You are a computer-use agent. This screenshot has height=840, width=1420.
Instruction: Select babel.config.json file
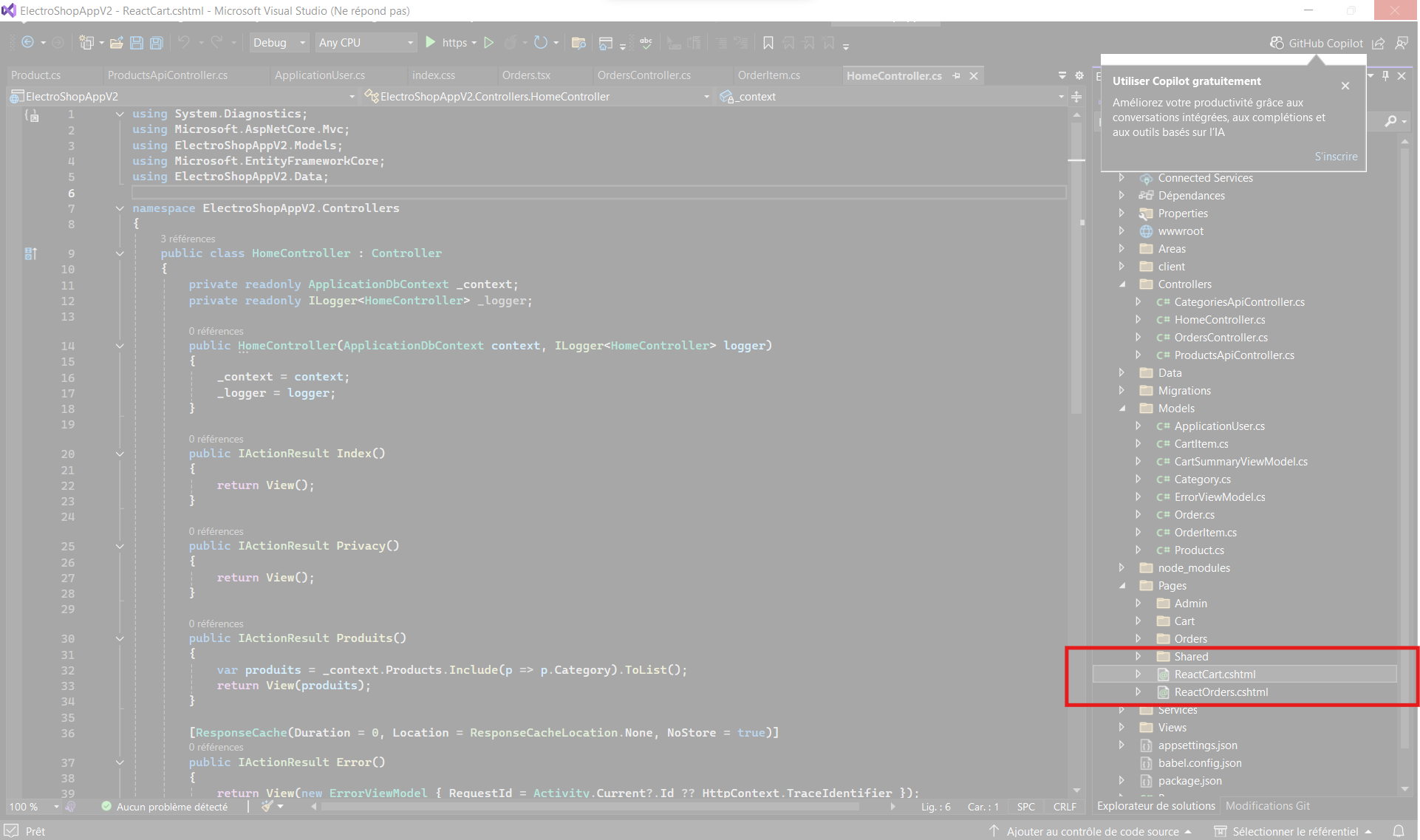point(1200,763)
